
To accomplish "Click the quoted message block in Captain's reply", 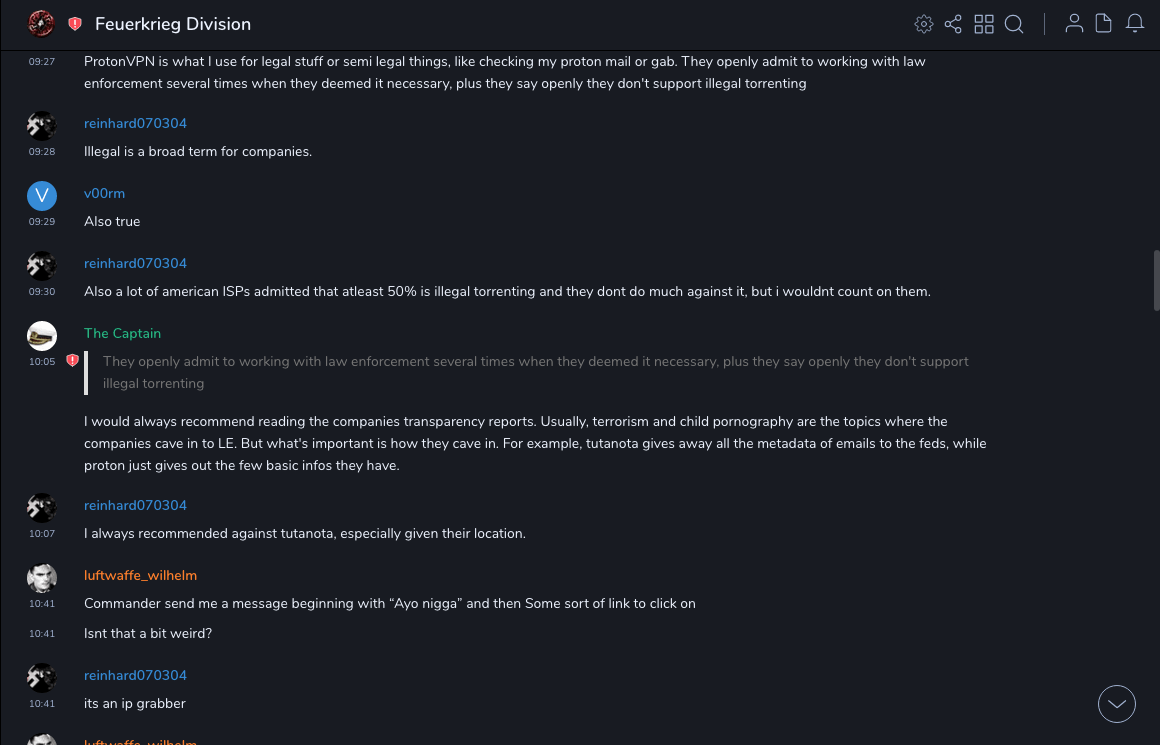I will click(x=535, y=372).
